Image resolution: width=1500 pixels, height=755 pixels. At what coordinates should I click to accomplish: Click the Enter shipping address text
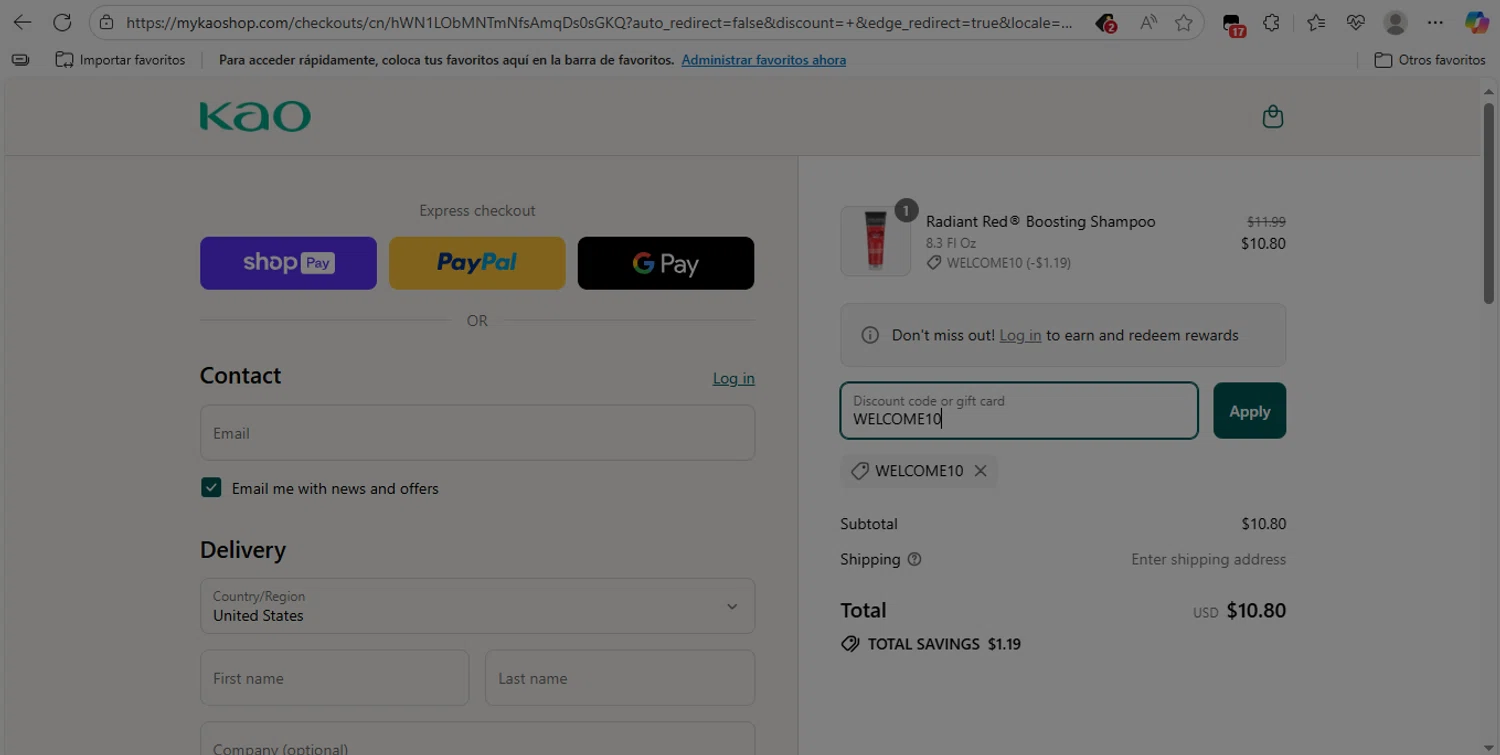[1208, 559]
